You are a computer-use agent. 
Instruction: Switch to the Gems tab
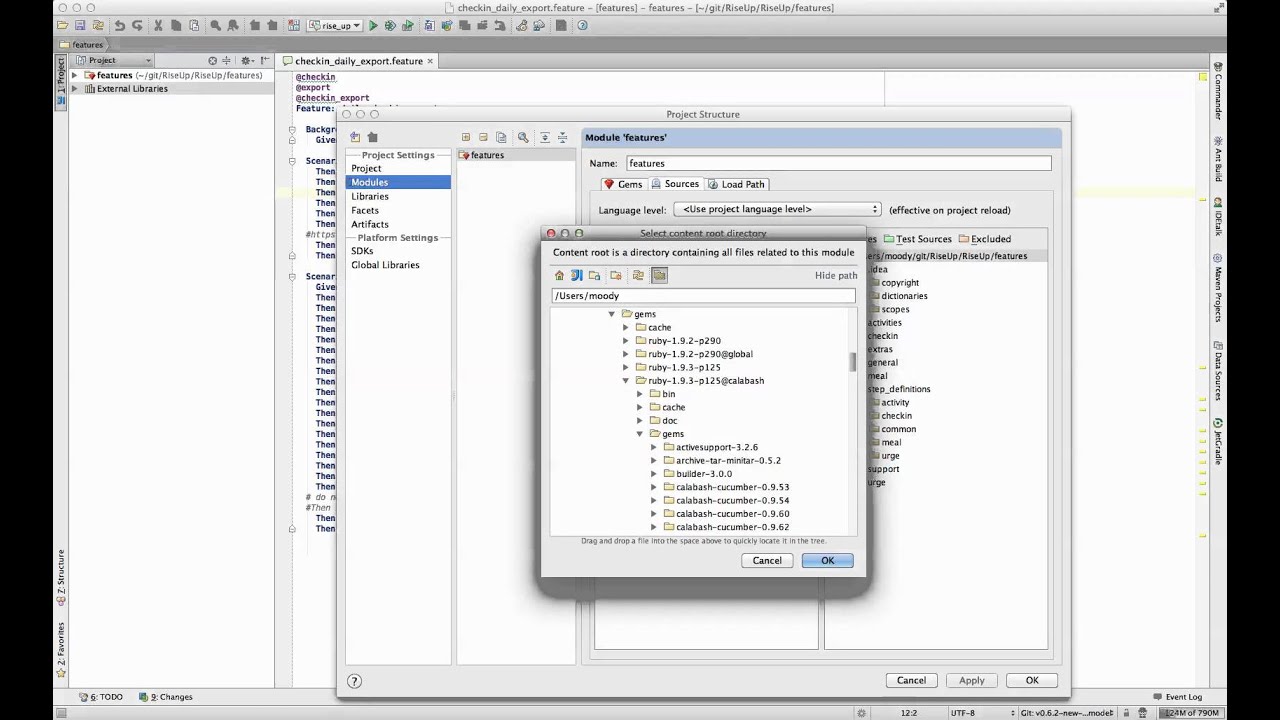[622, 184]
